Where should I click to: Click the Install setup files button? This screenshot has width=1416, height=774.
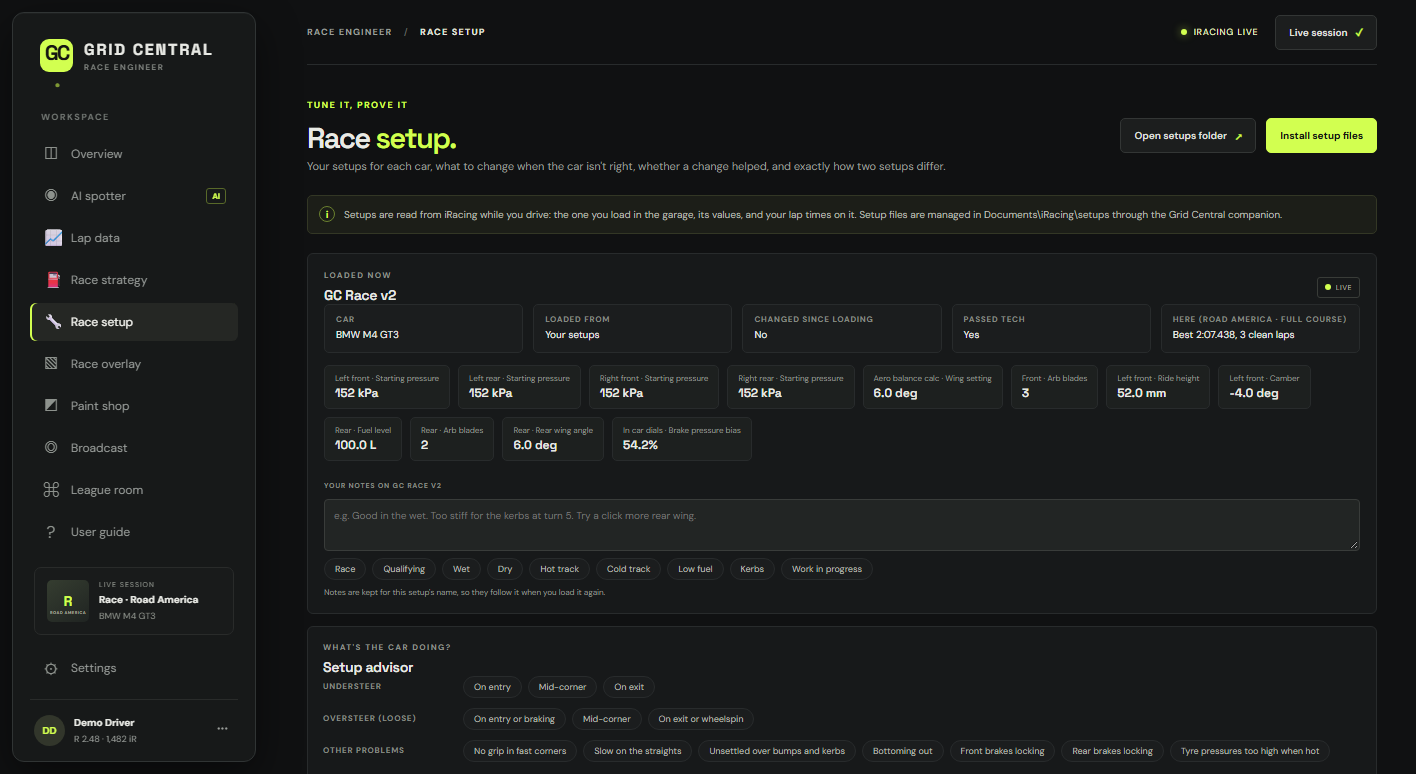click(1321, 136)
